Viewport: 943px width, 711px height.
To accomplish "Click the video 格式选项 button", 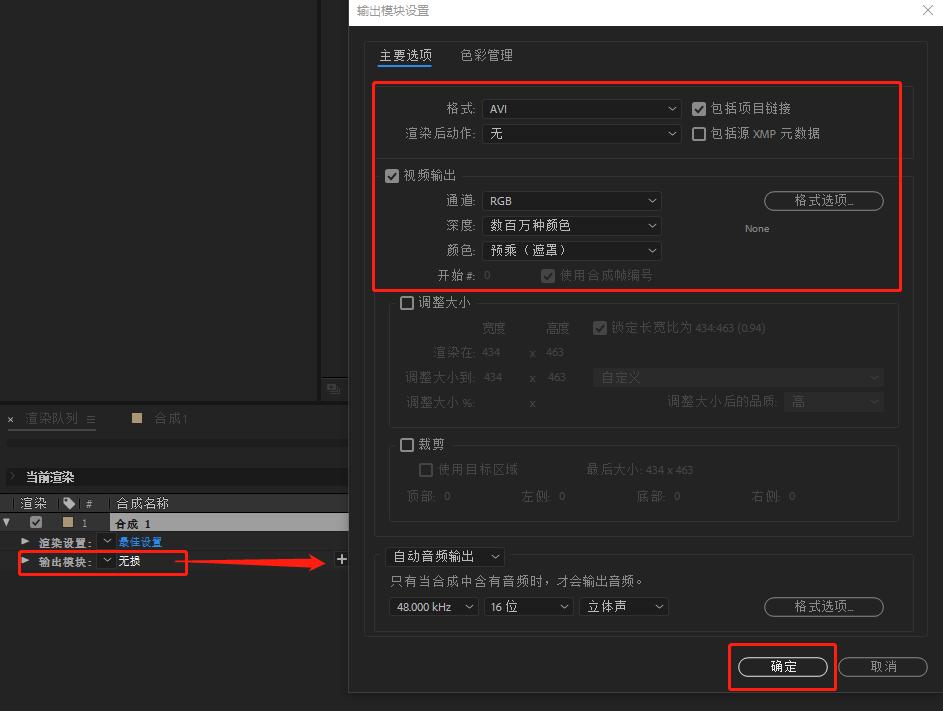I will [823, 200].
